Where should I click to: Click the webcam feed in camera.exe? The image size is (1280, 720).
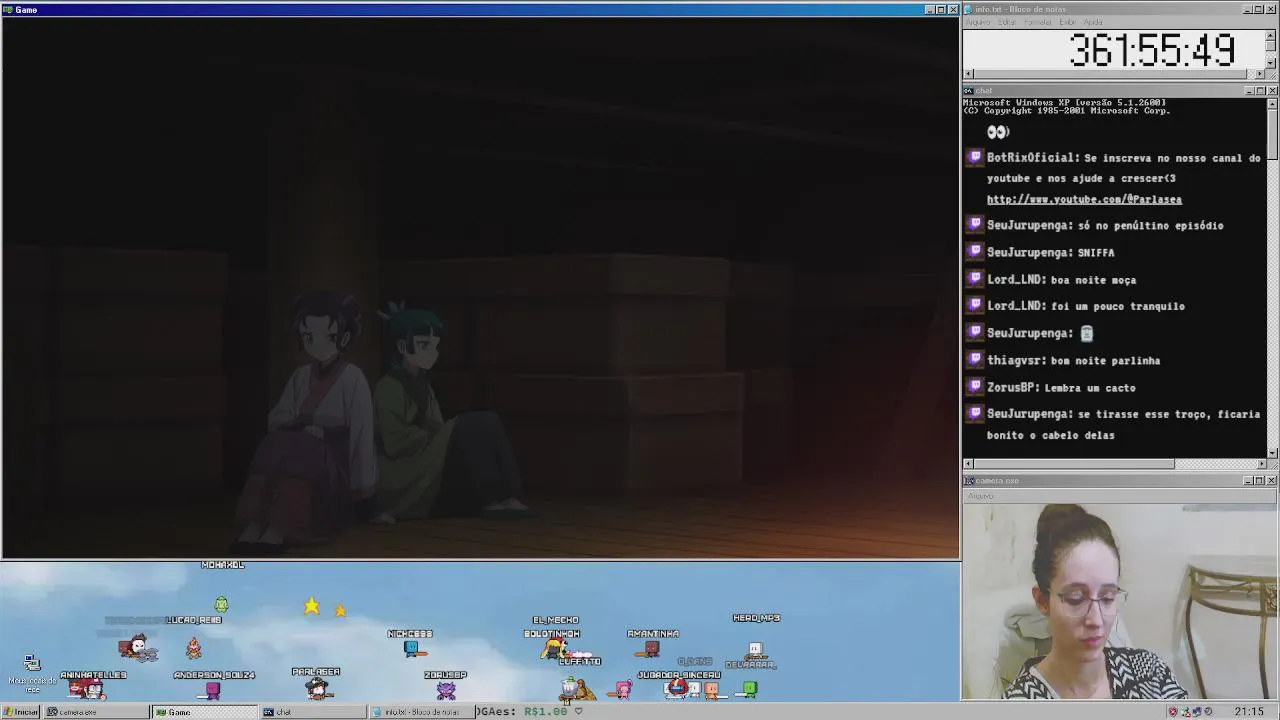(1120, 602)
